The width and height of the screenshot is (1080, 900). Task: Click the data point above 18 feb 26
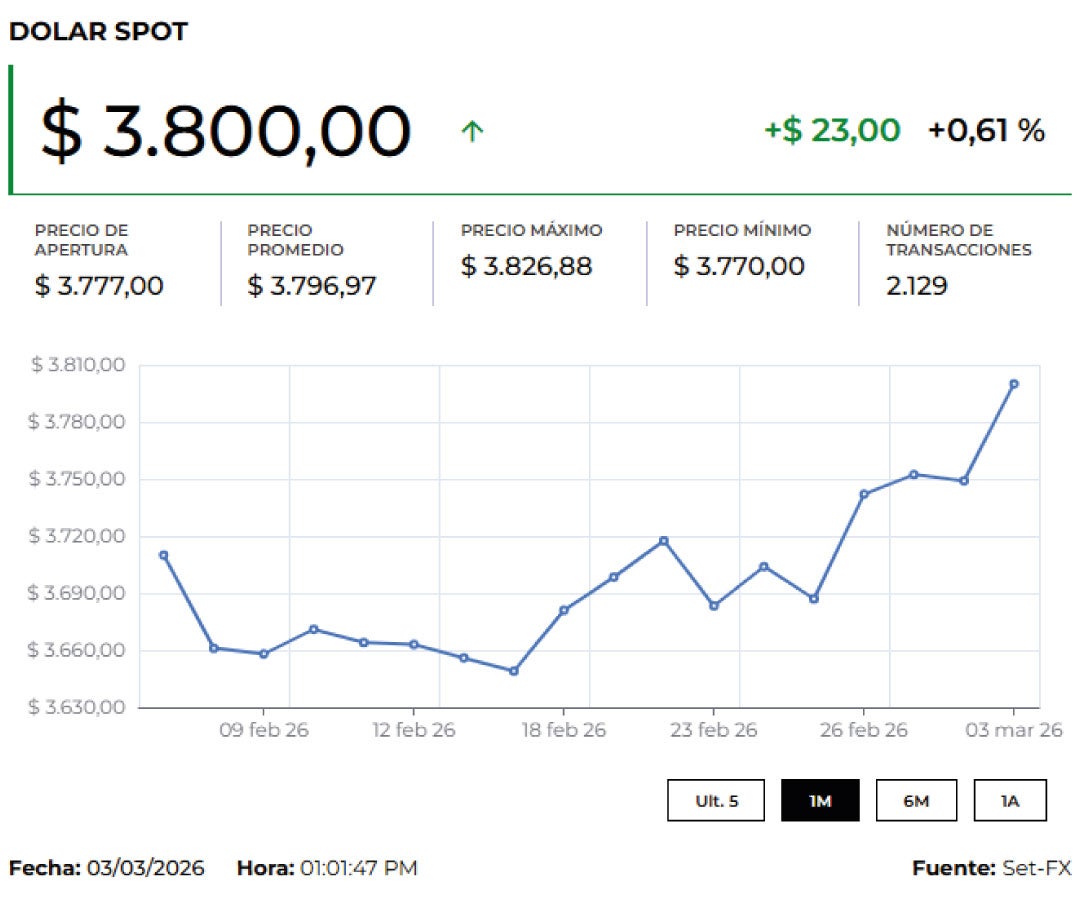pos(564,610)
